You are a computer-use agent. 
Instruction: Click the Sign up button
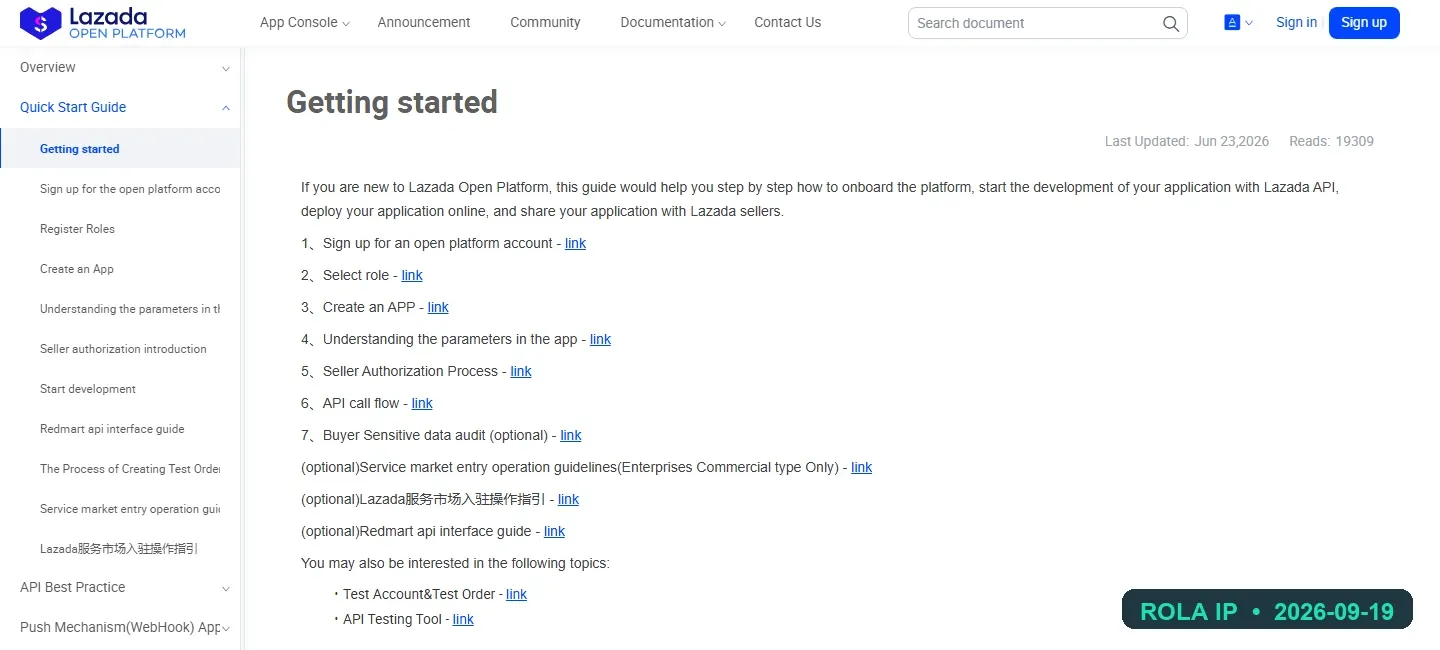1364,22
